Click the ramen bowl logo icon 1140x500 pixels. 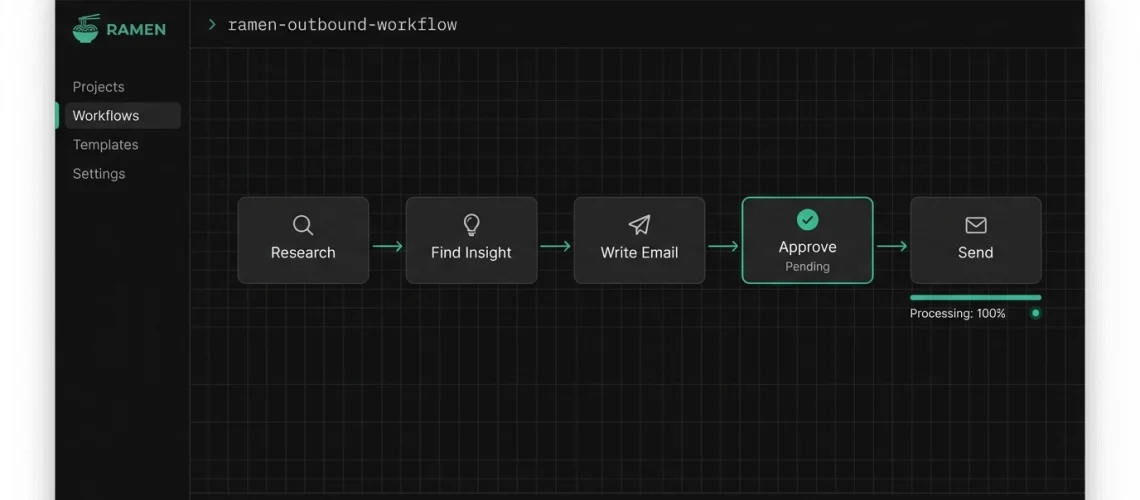[x=86, y=27]
